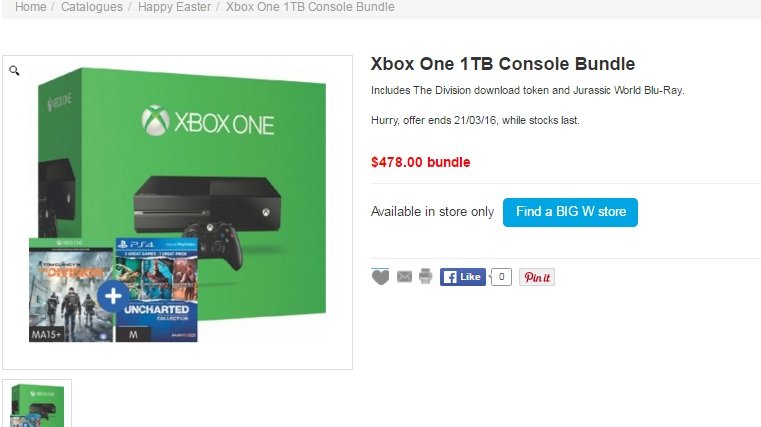Screen dimensions: 761x427
Task: Click the product title heading
Action: [503, 64]
